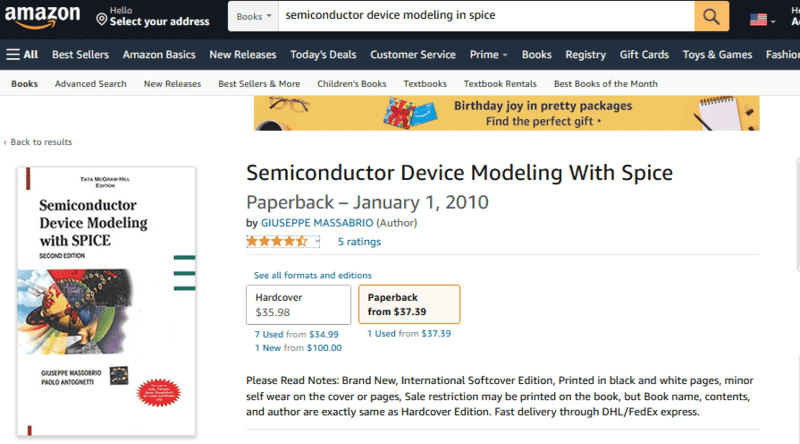Open See all formats and editions
The width and height of the screenshot is (800, 444).
click(x=313, y=275)
